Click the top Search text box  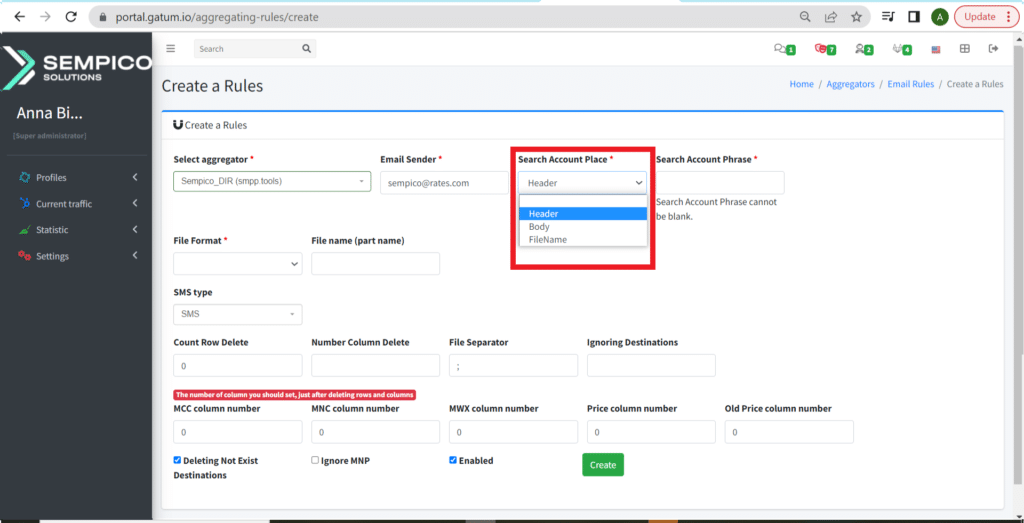click(x=247, y=48)
